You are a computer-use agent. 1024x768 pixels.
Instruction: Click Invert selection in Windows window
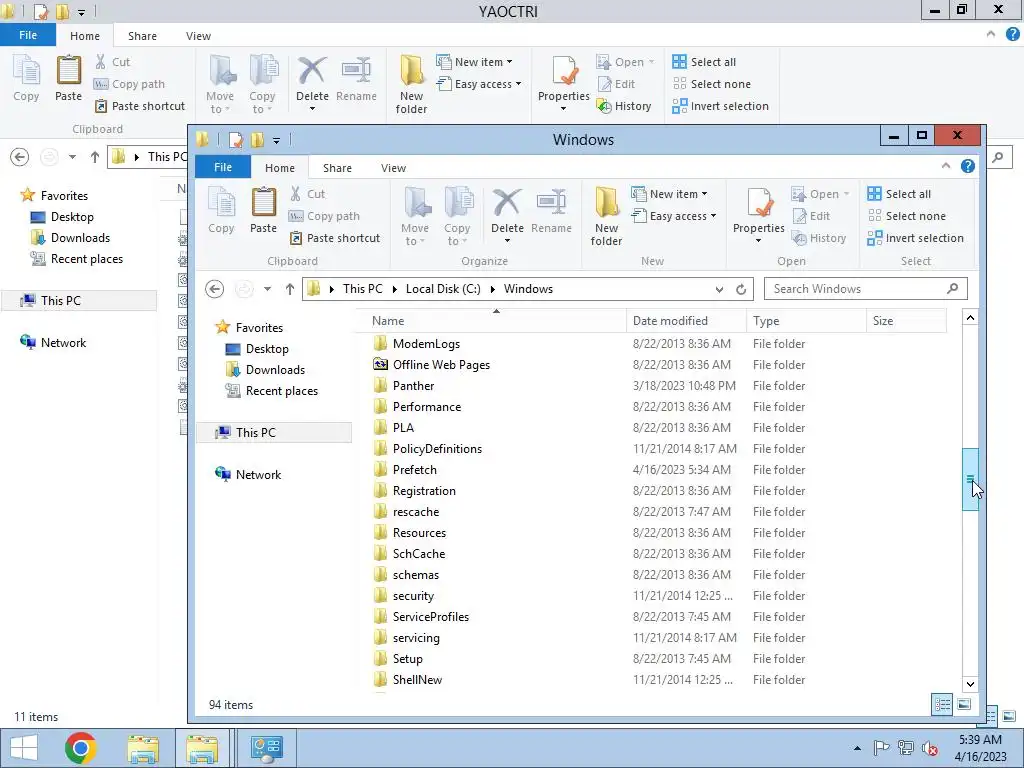click(916, 238)
